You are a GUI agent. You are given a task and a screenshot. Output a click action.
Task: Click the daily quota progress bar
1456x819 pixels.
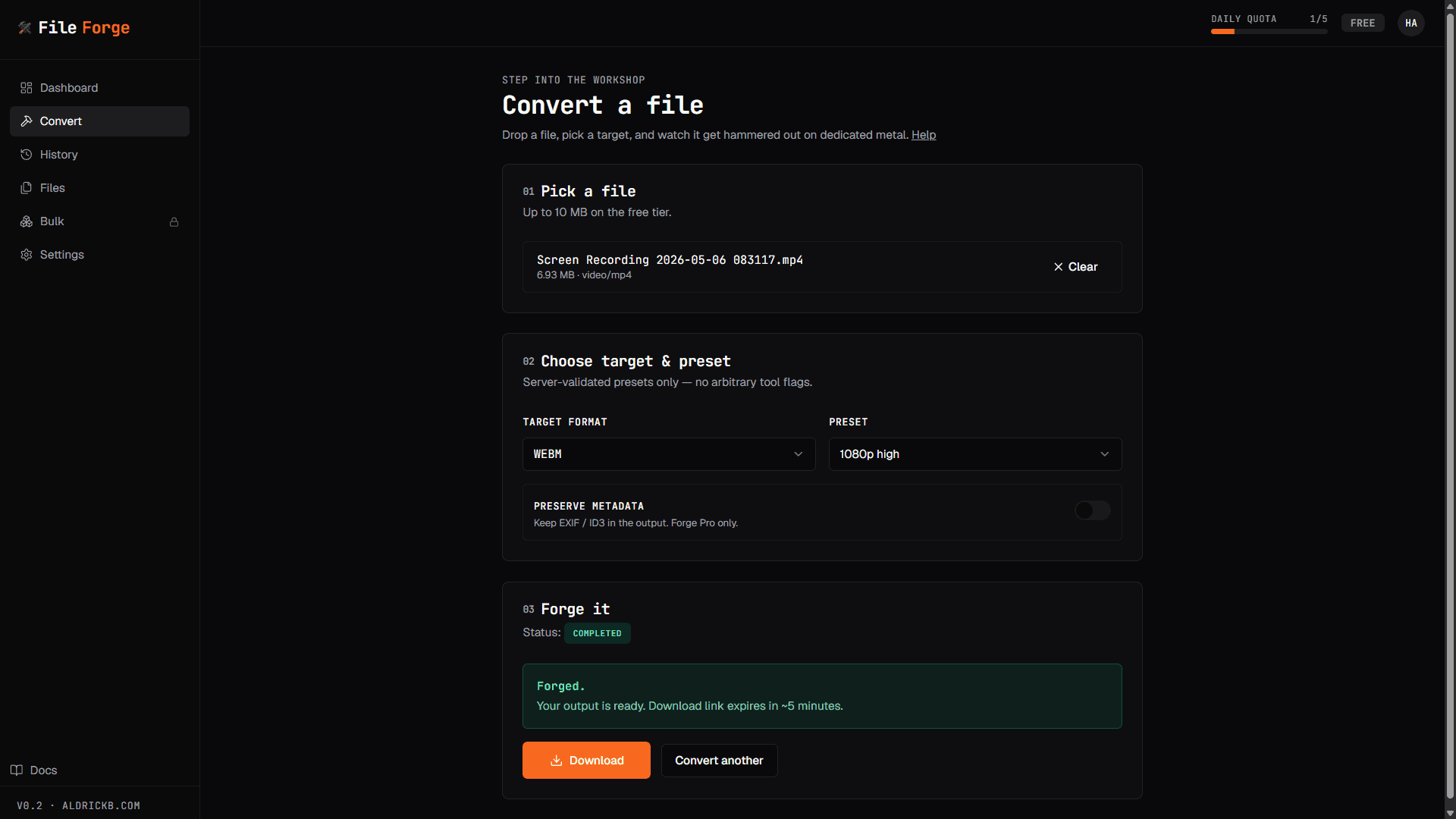coord(1269,32)
